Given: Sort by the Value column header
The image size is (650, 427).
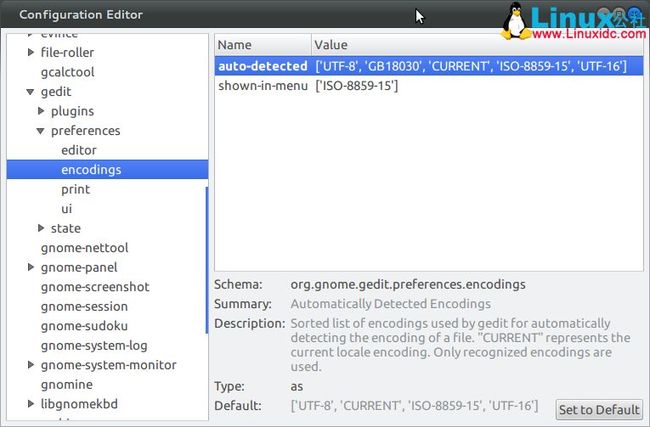Looking at the screenshot, I should pyautogui.click(x=477, y=45).
